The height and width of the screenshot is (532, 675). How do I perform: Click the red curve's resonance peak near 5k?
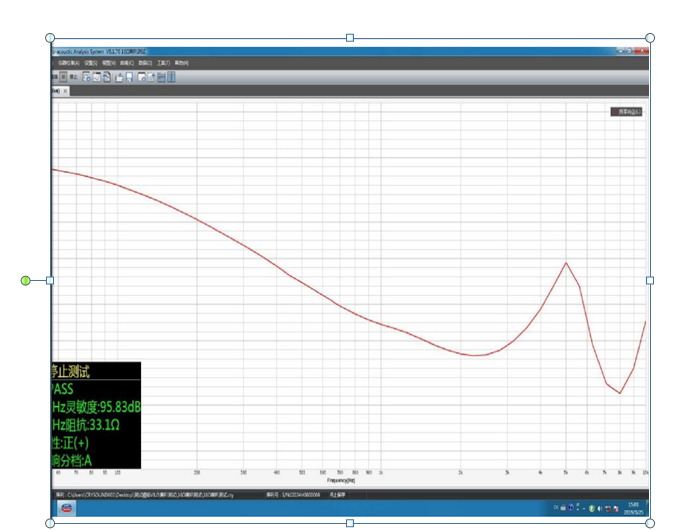pos(566,263)
